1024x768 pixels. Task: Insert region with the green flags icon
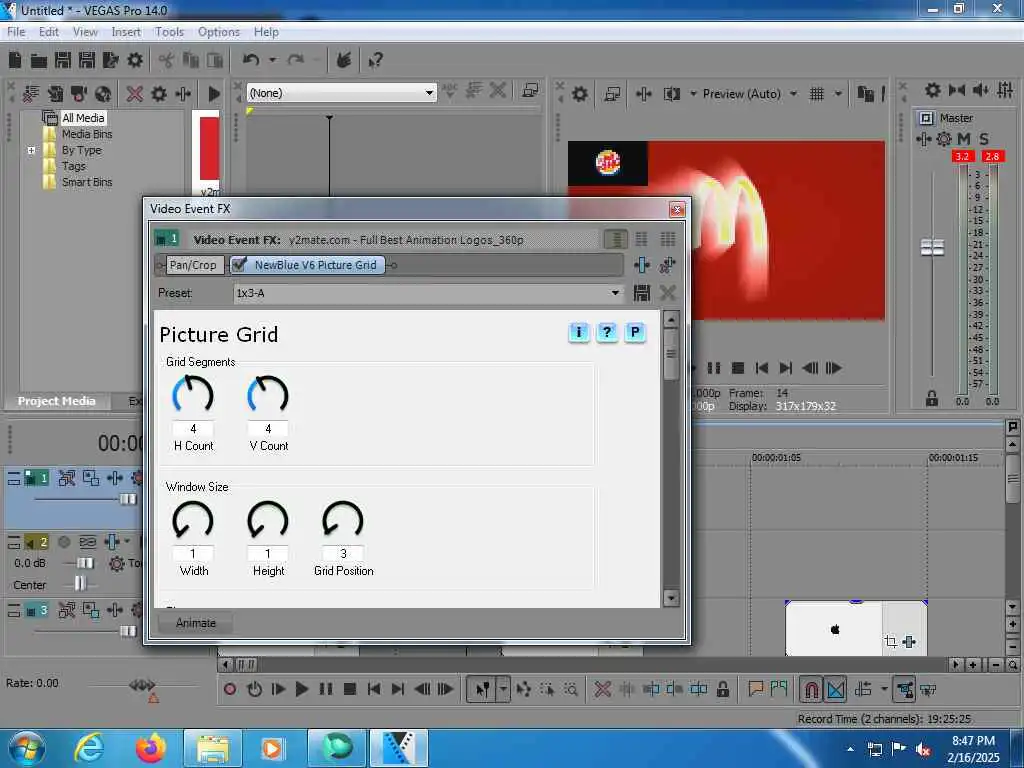779,688
